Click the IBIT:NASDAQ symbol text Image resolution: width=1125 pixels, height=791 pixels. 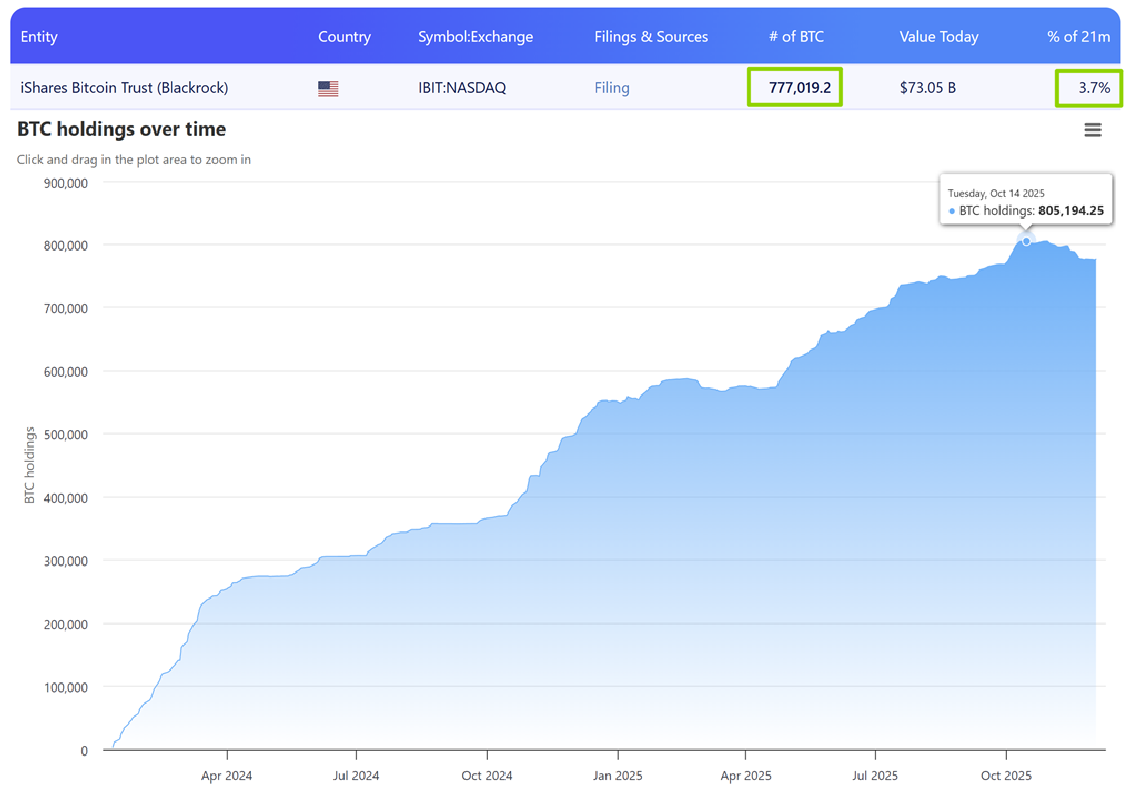[x=462, y=88]
